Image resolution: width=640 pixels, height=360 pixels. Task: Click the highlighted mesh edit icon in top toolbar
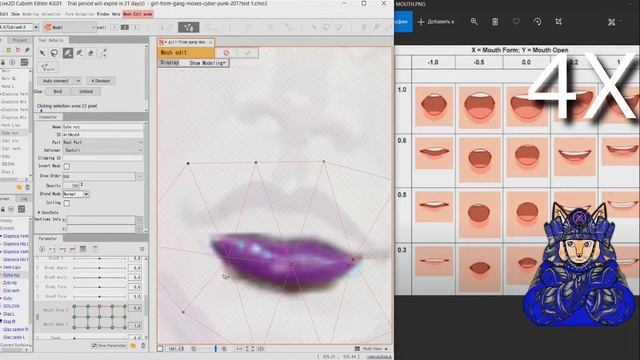click(189, 27)
